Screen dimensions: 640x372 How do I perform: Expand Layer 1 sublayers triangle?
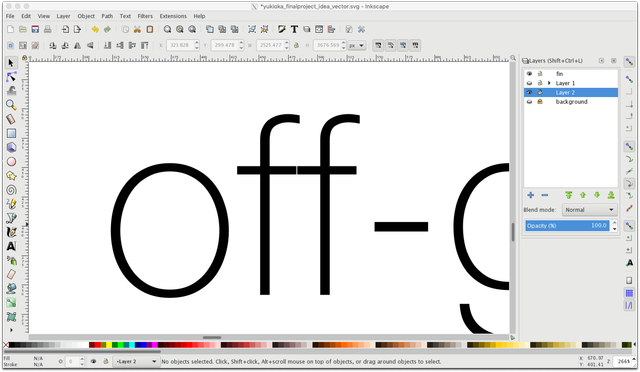(x=549, y=83)
